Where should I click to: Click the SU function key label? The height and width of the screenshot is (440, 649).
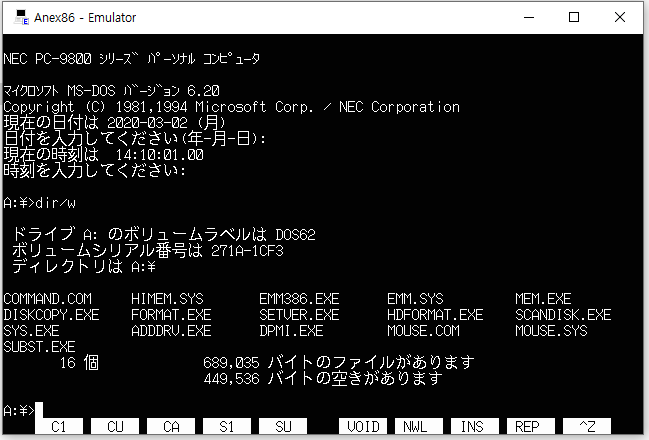[283, 426]
